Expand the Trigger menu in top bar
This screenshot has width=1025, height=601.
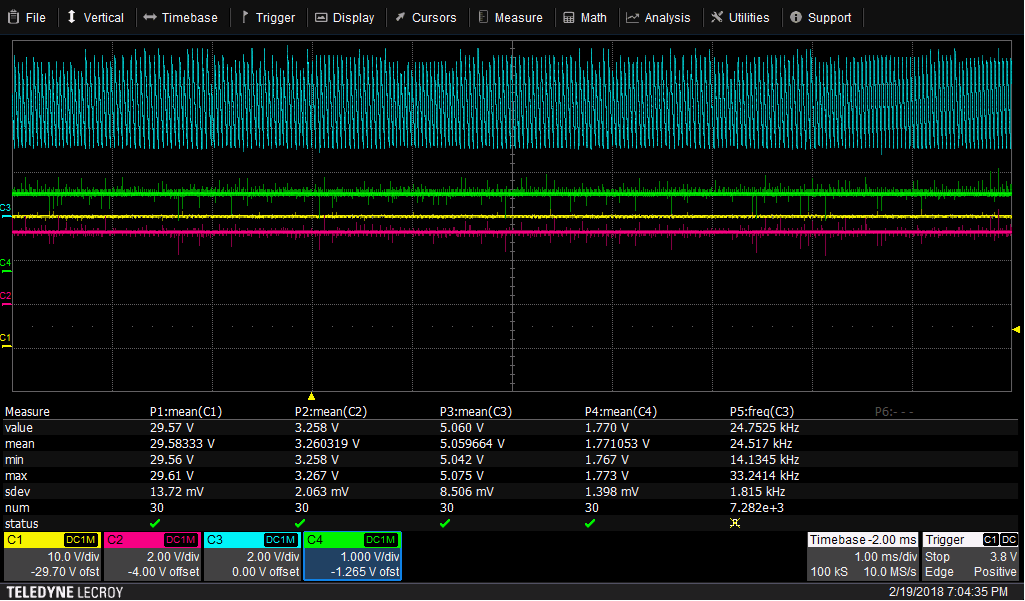(267, 17)
